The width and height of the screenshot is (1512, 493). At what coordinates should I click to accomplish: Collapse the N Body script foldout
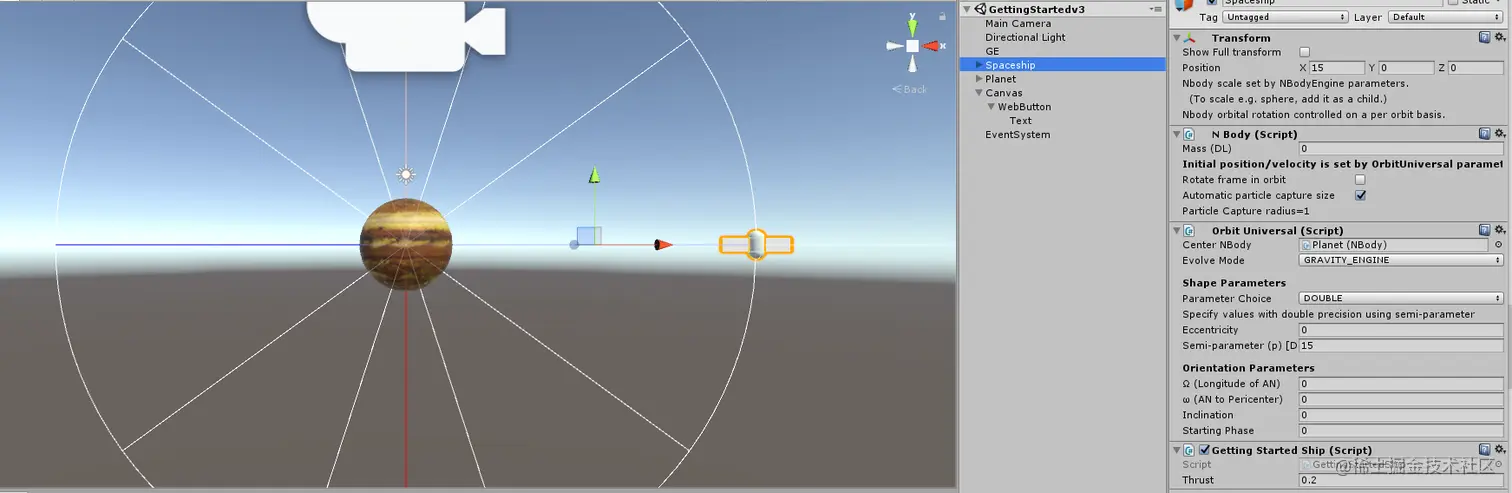(x=1176, y=134)
